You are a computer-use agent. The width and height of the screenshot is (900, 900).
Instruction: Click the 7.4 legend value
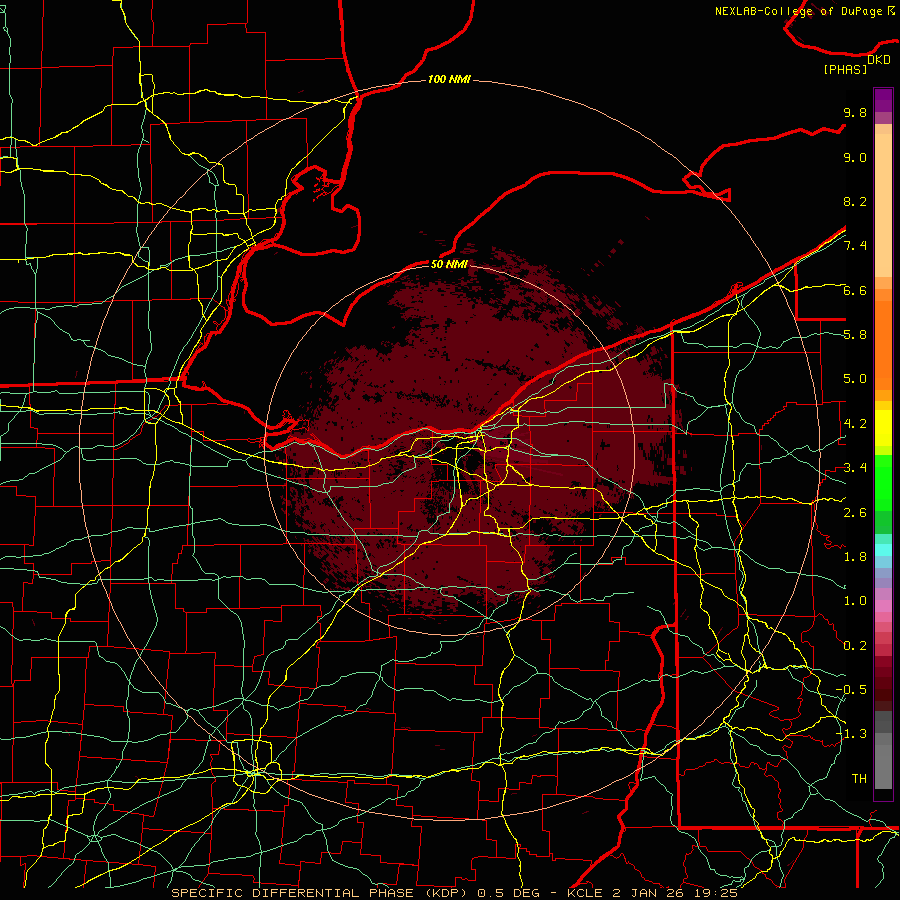click(x=855, y=246)
